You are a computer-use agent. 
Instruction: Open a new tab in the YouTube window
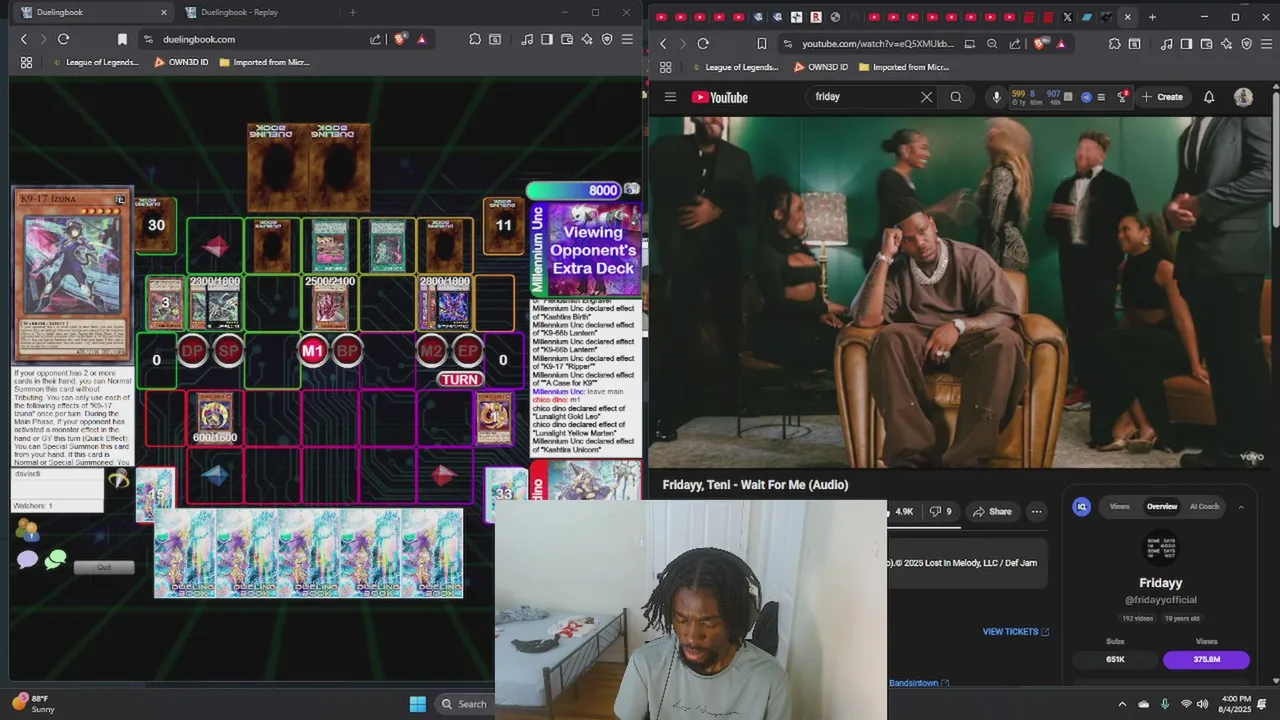1152,17
